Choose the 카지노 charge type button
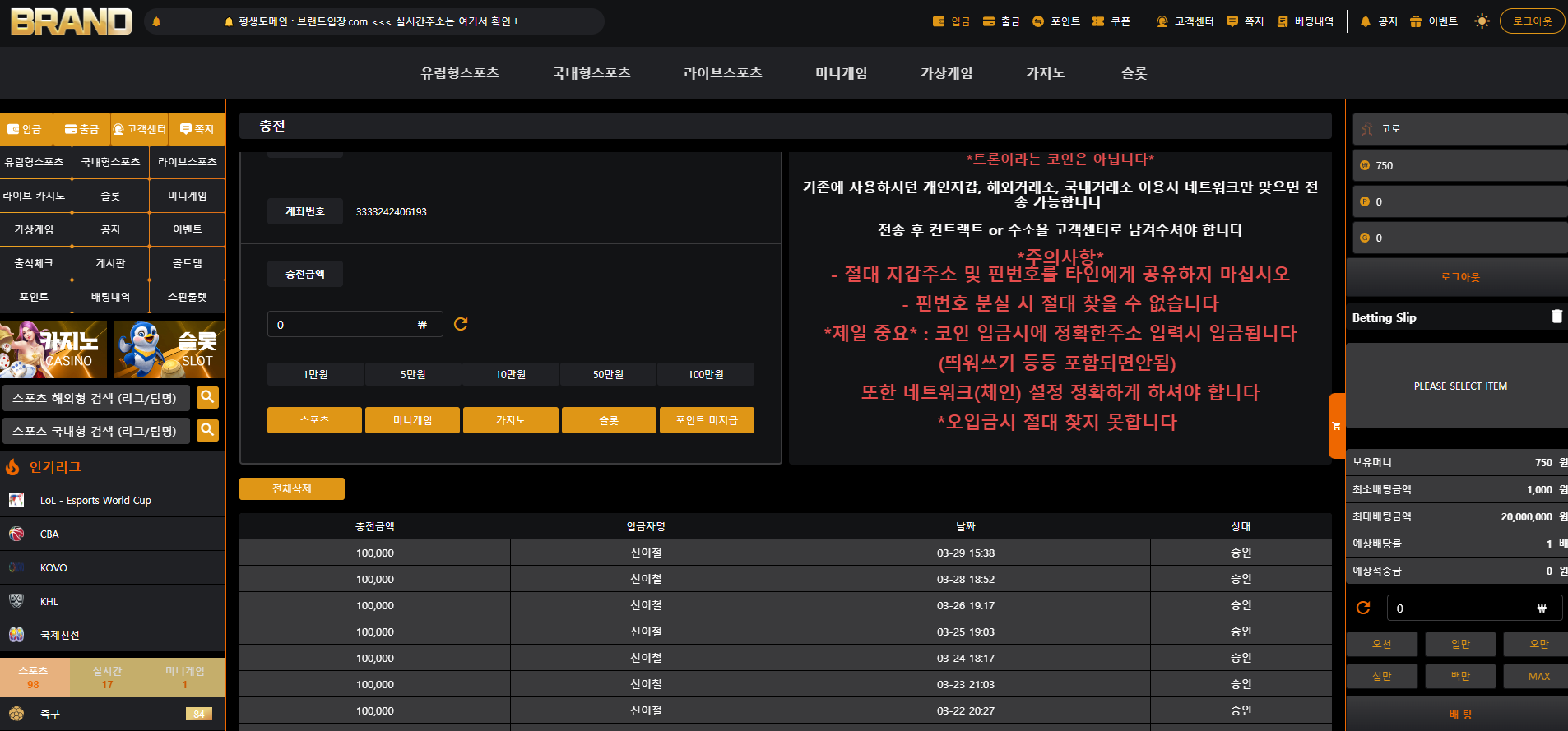 coord(510,420)
